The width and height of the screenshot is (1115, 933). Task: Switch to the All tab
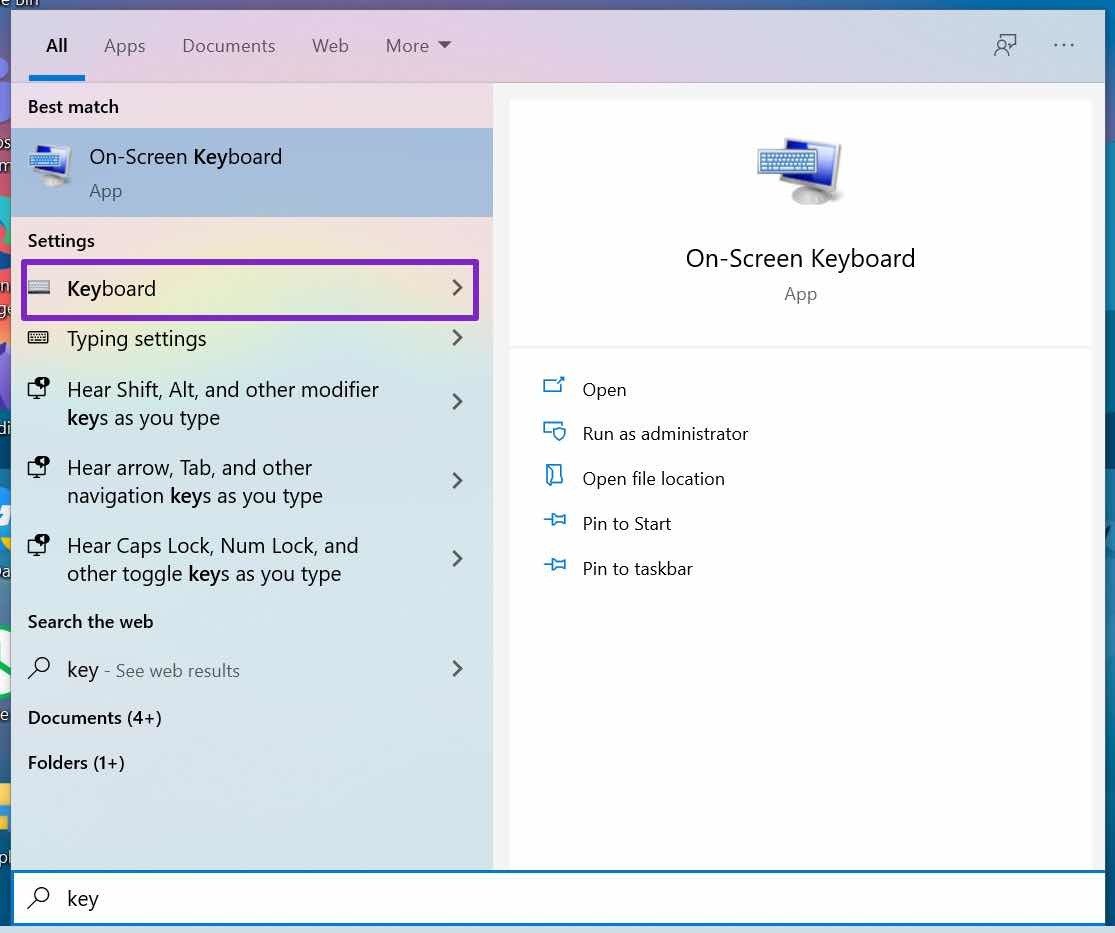(x=57, y=46)
